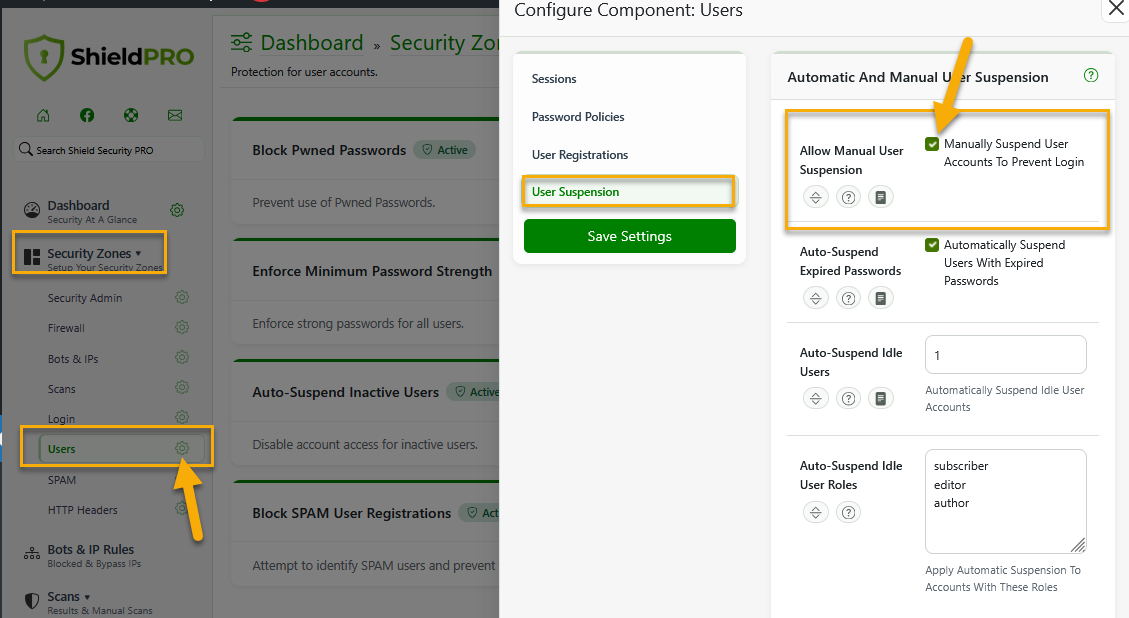
Task: Select the User Registrations tab
Action: coord(580,155)
